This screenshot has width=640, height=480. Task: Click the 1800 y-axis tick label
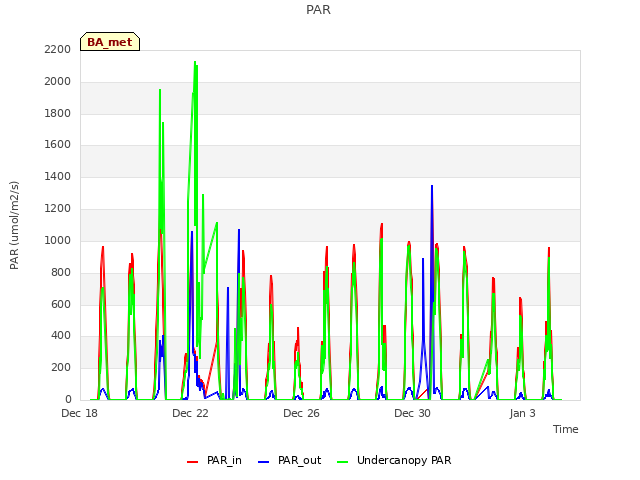(58, 113)
